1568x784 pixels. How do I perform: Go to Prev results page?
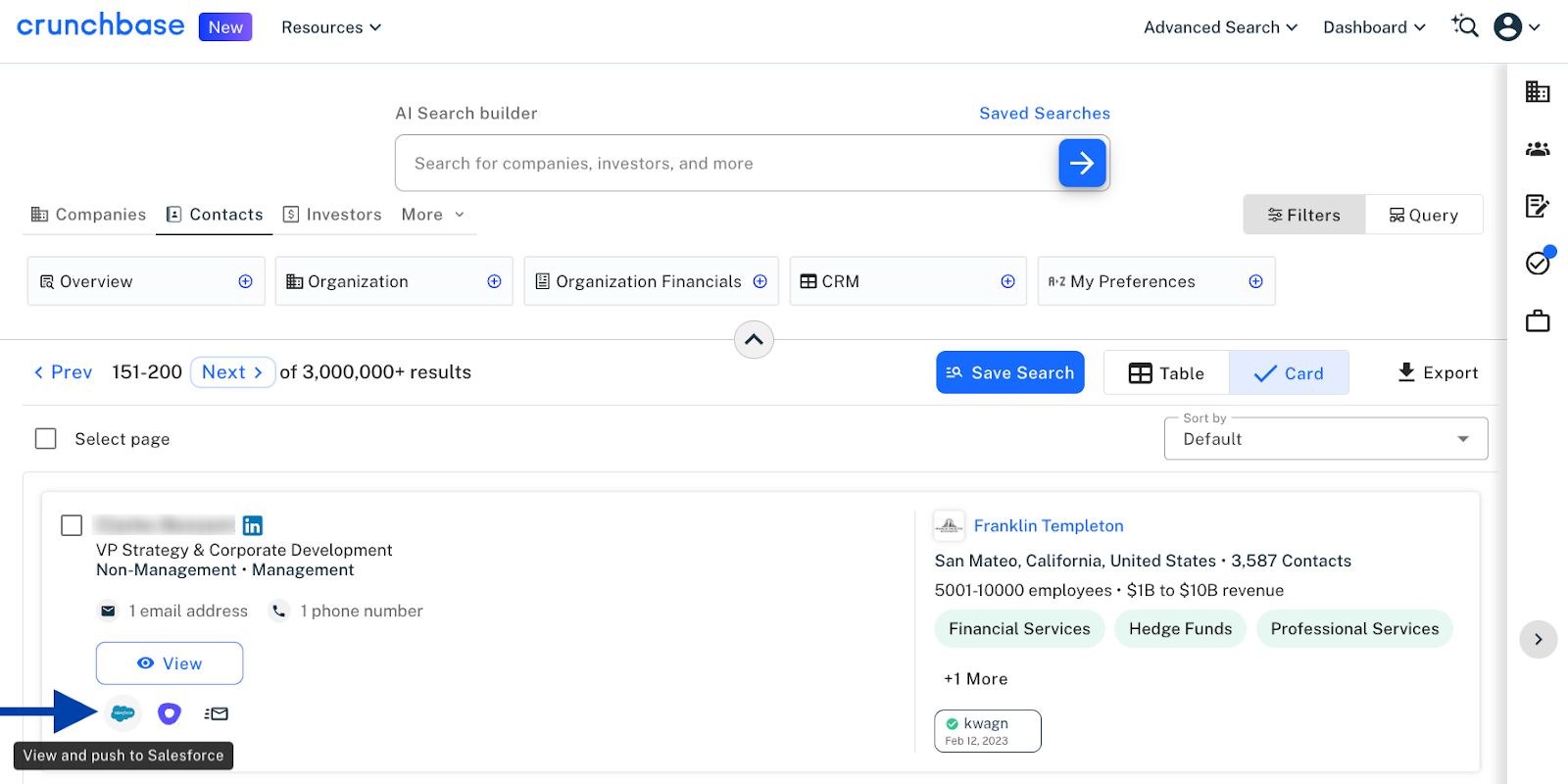[63, 372]
